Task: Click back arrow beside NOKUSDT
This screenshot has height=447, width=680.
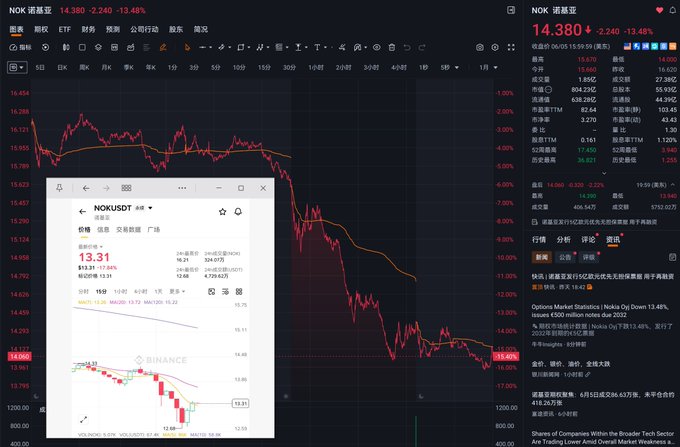Action: click(x=82, y=212)
